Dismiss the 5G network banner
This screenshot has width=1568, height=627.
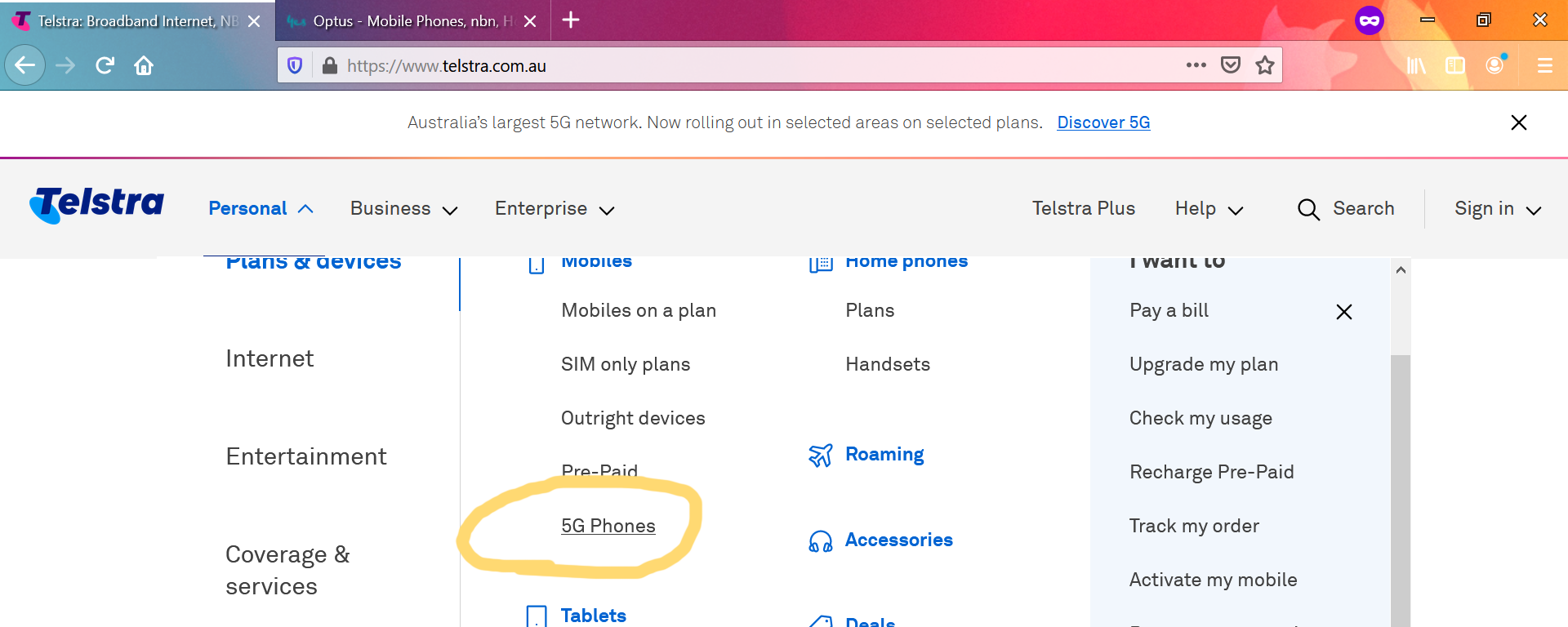tap(1519, 122)
